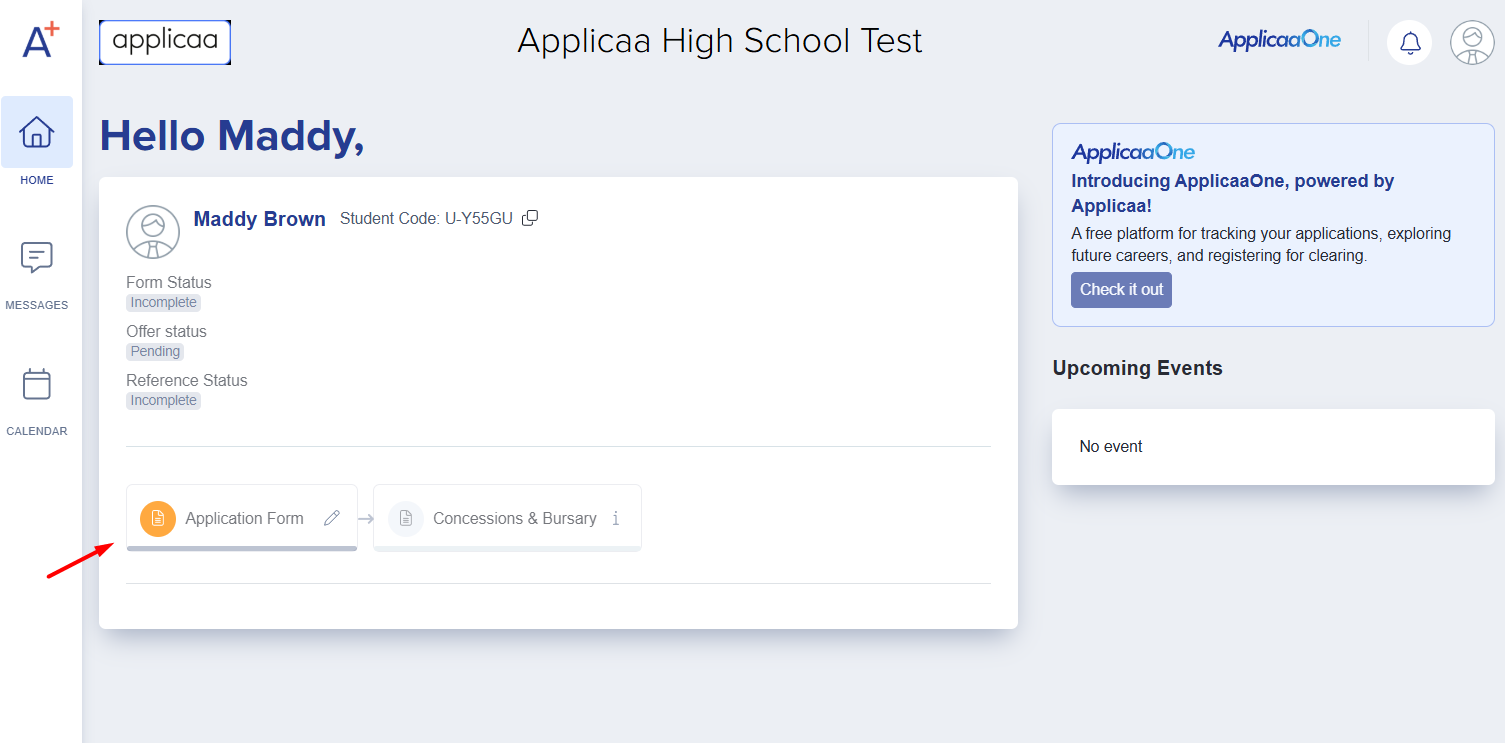The width and height of the screenshot is (1505, 743).
Task: Click the pencil edit icon on Application Form
Action: pyautogui.click(x=332, y=518)
